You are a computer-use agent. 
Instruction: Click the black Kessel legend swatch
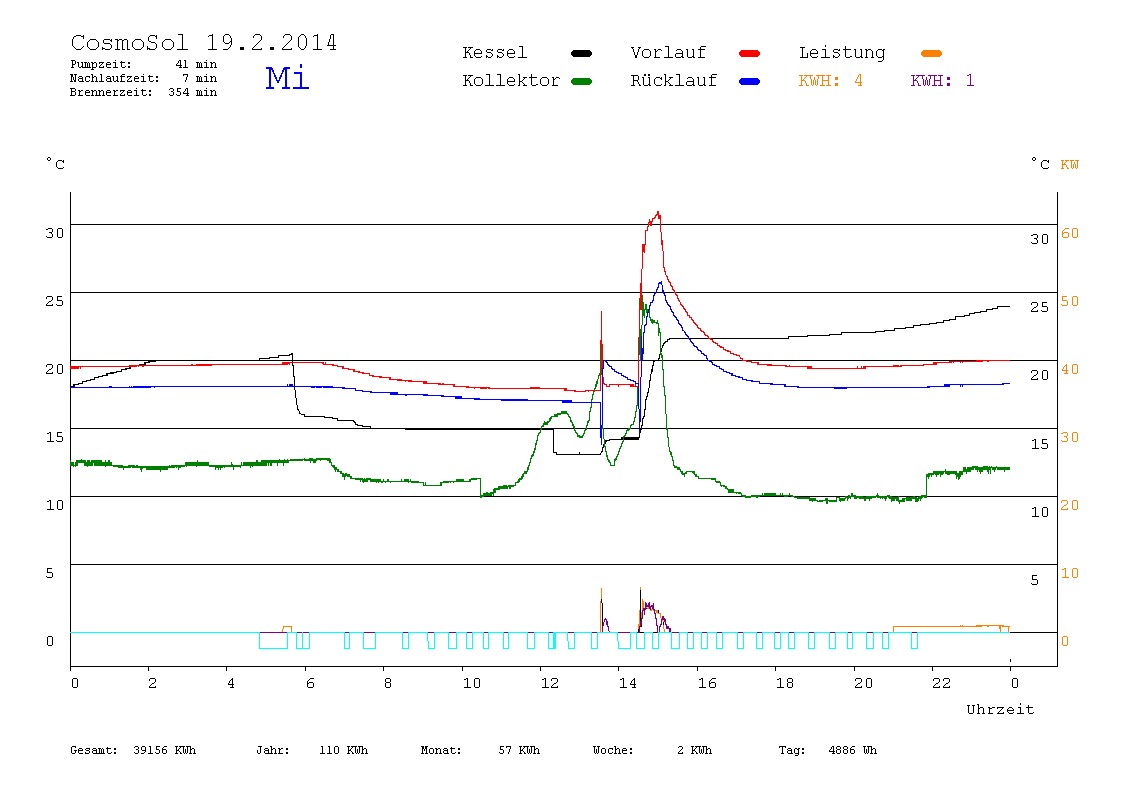581,53
